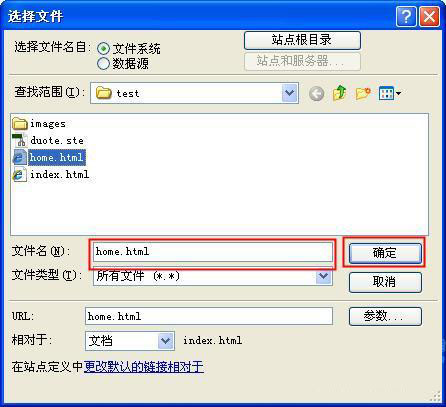Click the 取消 button
Screen dimensions: 446x407
click(x=385, y=282)
